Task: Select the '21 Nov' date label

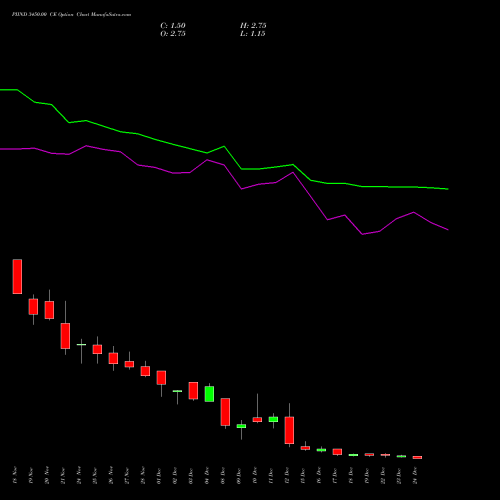Action: [63, 475]
